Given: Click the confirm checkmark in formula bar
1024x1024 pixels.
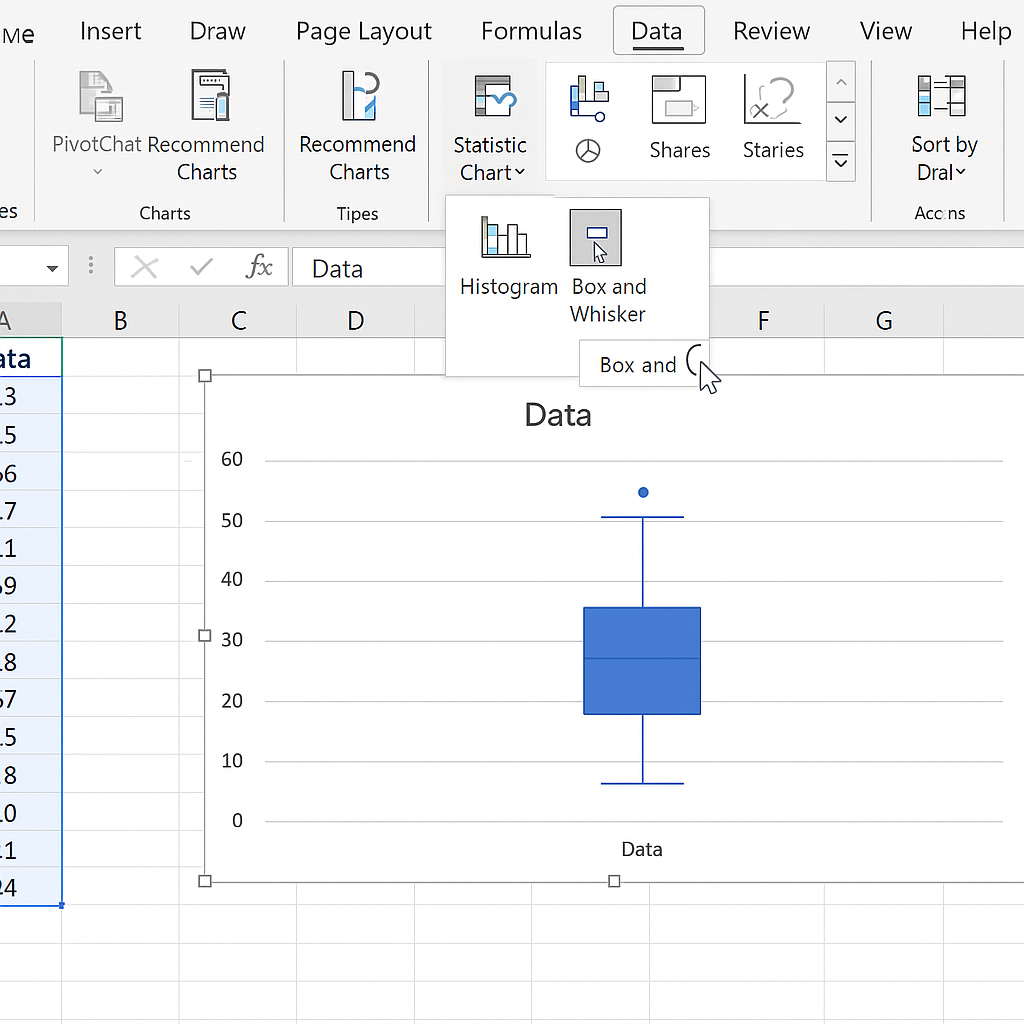Looking at the screenshot, I should point(202,267).
